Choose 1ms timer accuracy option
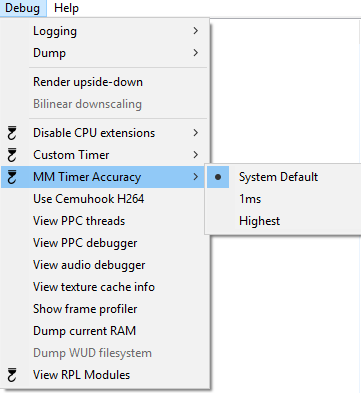Image resolution: width=361 pixels, height=393 pixels. pos(250,199)
